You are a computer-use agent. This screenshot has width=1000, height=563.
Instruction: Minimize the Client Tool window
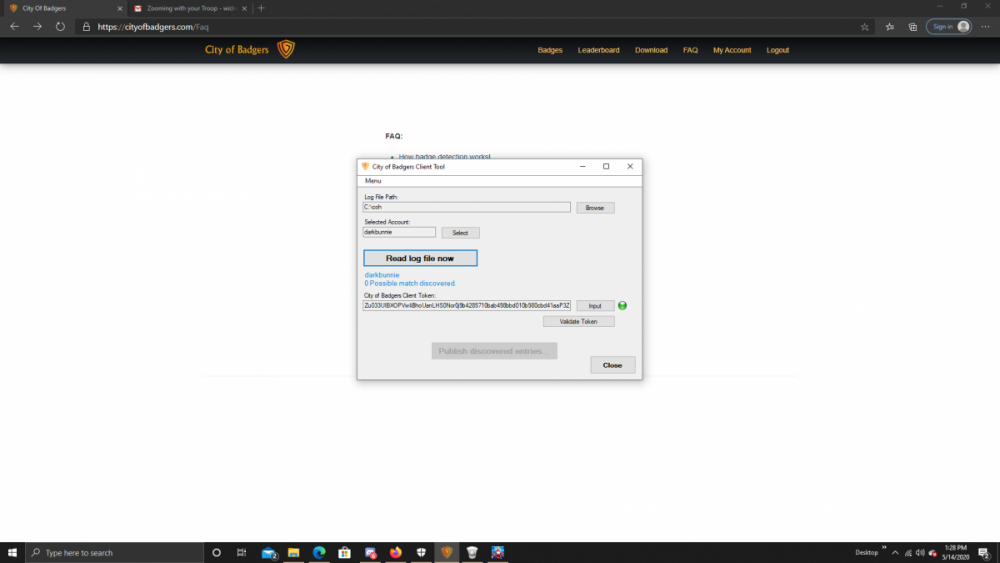click(x=582, y=166)
